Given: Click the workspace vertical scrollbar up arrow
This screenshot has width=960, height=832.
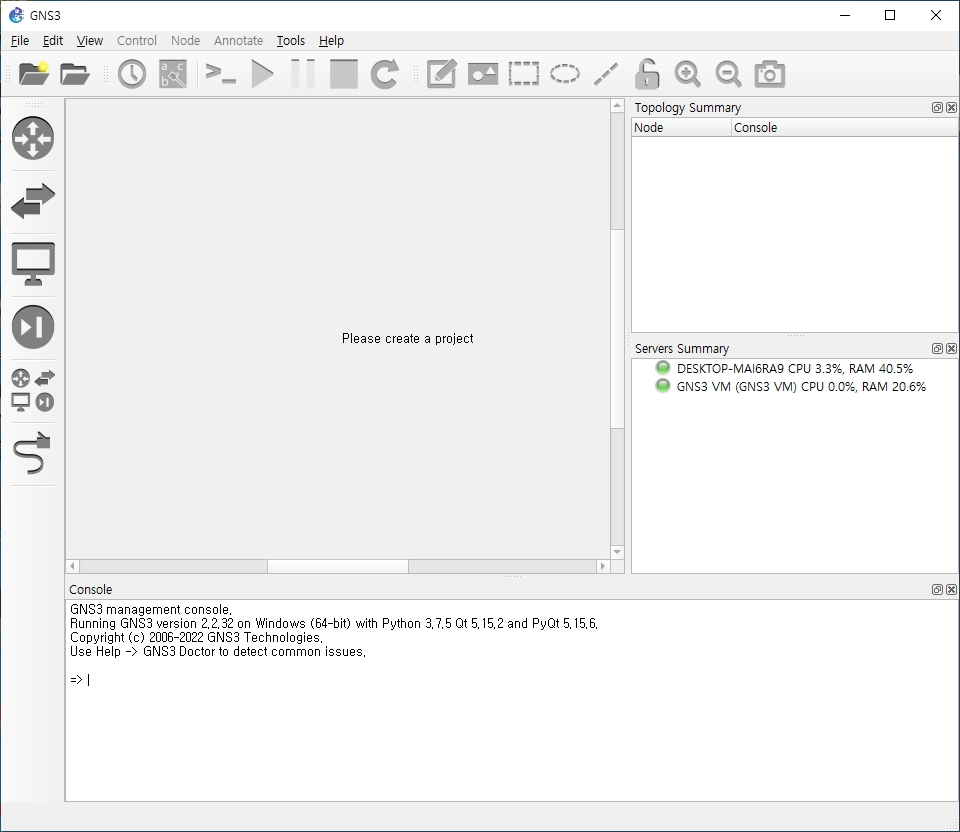Looking at the screenshot, I should tap(617, 106).
